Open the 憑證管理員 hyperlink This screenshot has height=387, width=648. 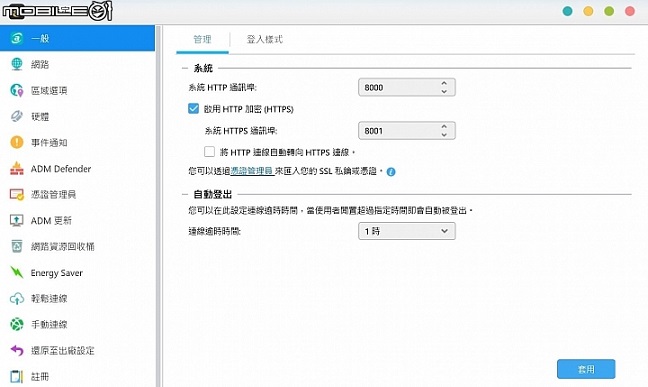pyautogui.click(x=252, y=171)
